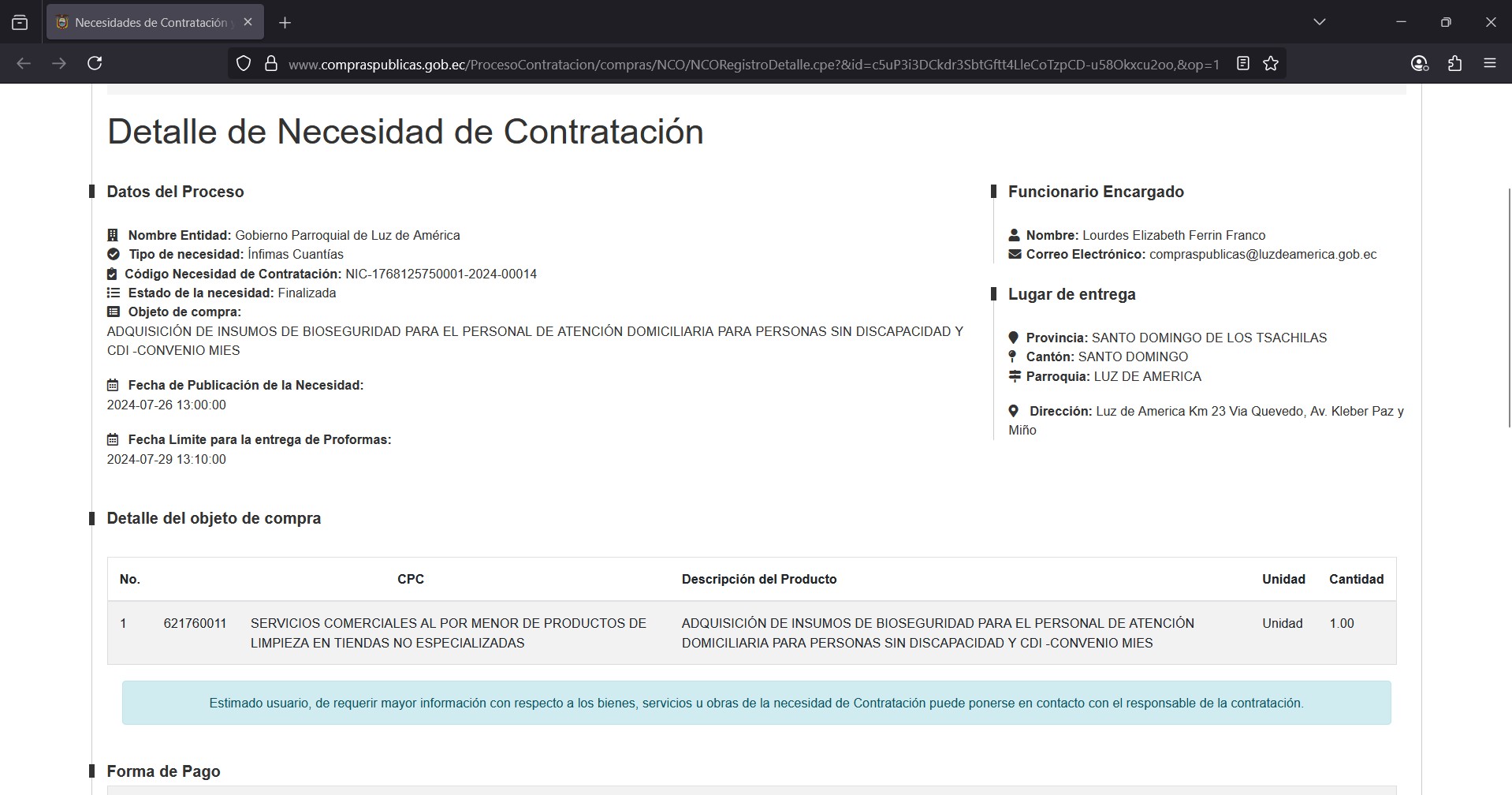The width and height of the screenshot is (1512, 795).
Task: Click the list icon beside Estado de la necesidad
Action: (x=114, y=293)
